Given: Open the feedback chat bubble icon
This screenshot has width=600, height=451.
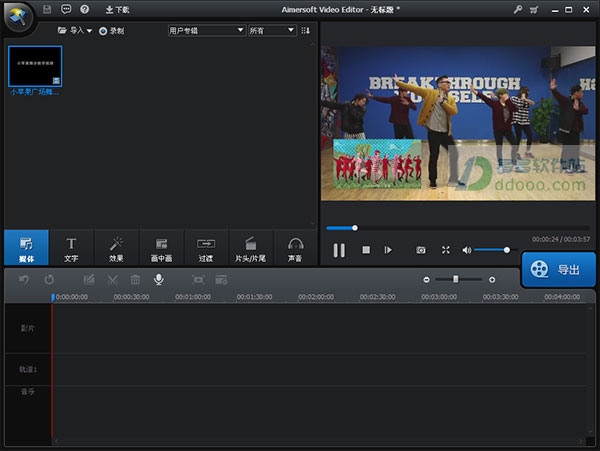Looking at the screenshot, I should 66,9.
